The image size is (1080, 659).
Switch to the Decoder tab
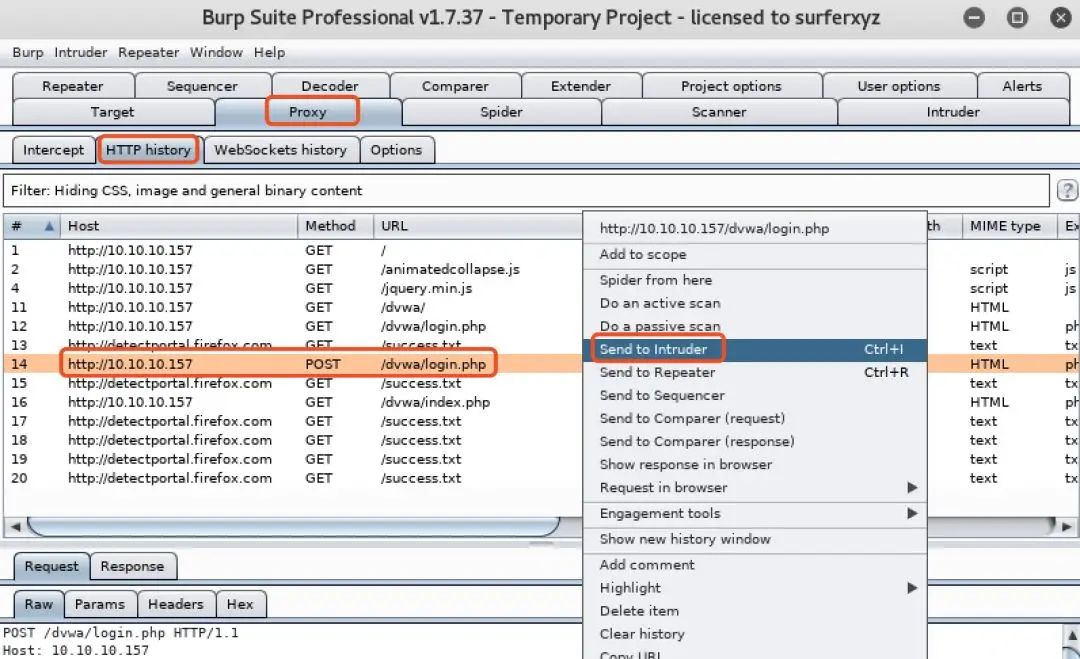(330, 86)
